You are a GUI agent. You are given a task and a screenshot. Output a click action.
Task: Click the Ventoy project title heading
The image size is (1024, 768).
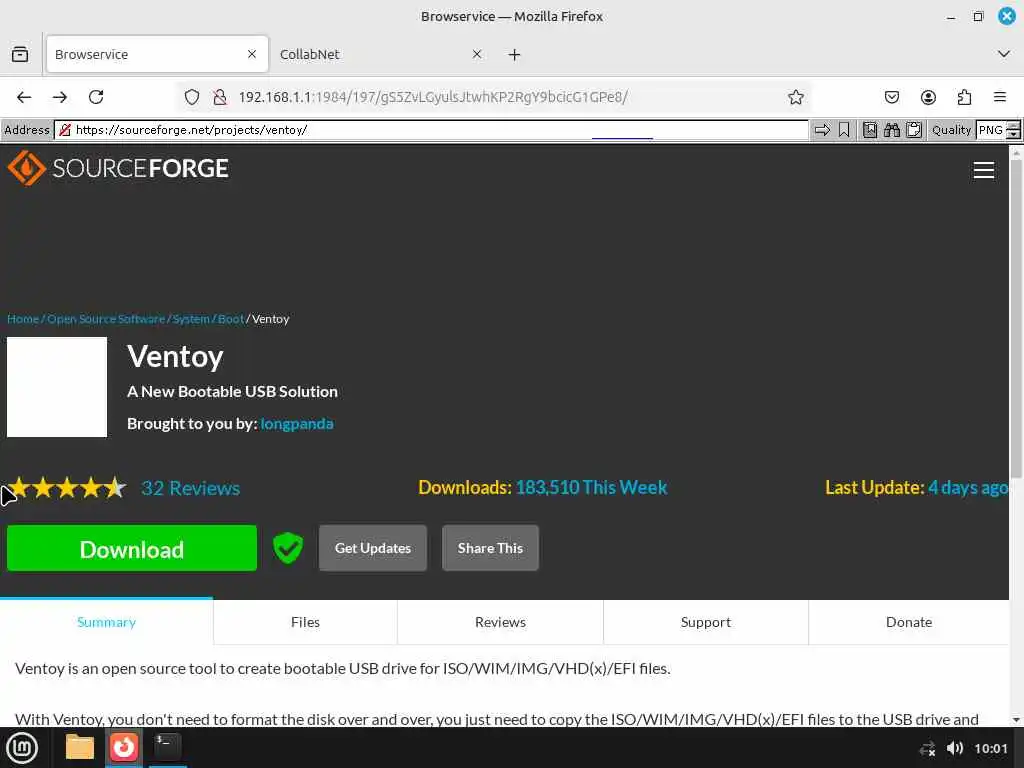(175, 357)
